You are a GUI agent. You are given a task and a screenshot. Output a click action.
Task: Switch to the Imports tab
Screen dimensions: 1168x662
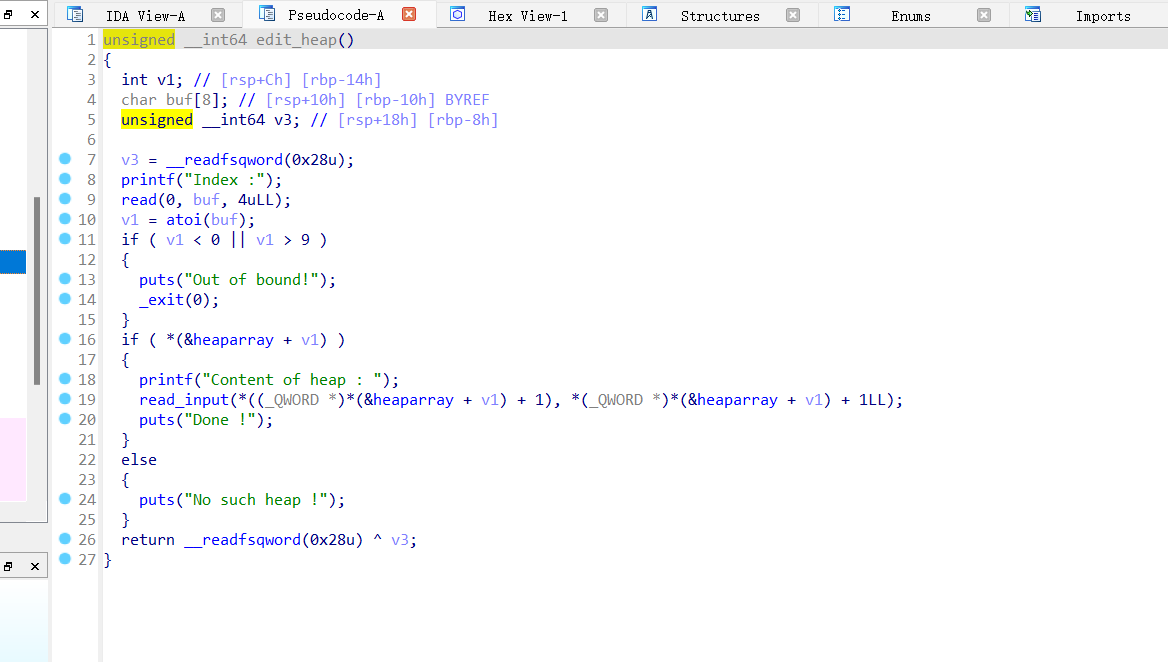tap(1102, 16)
